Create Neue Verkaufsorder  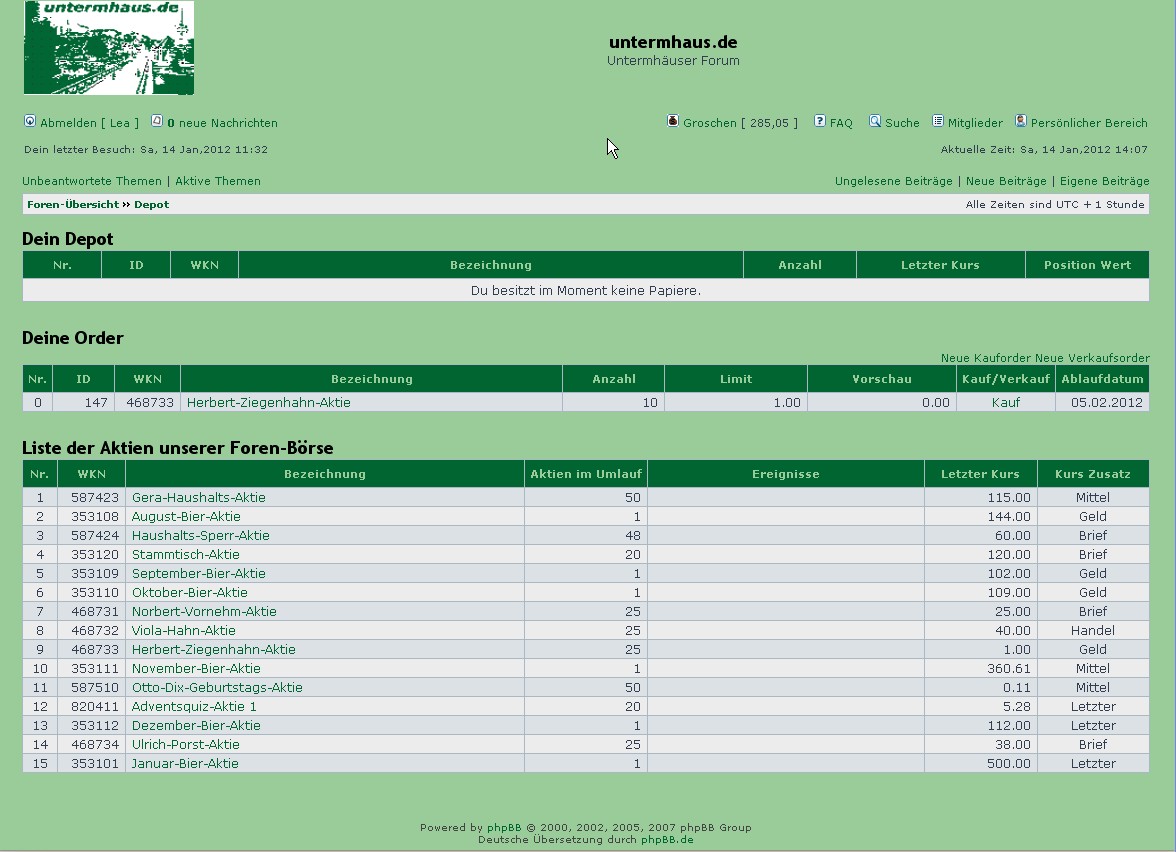point(1092,358)
